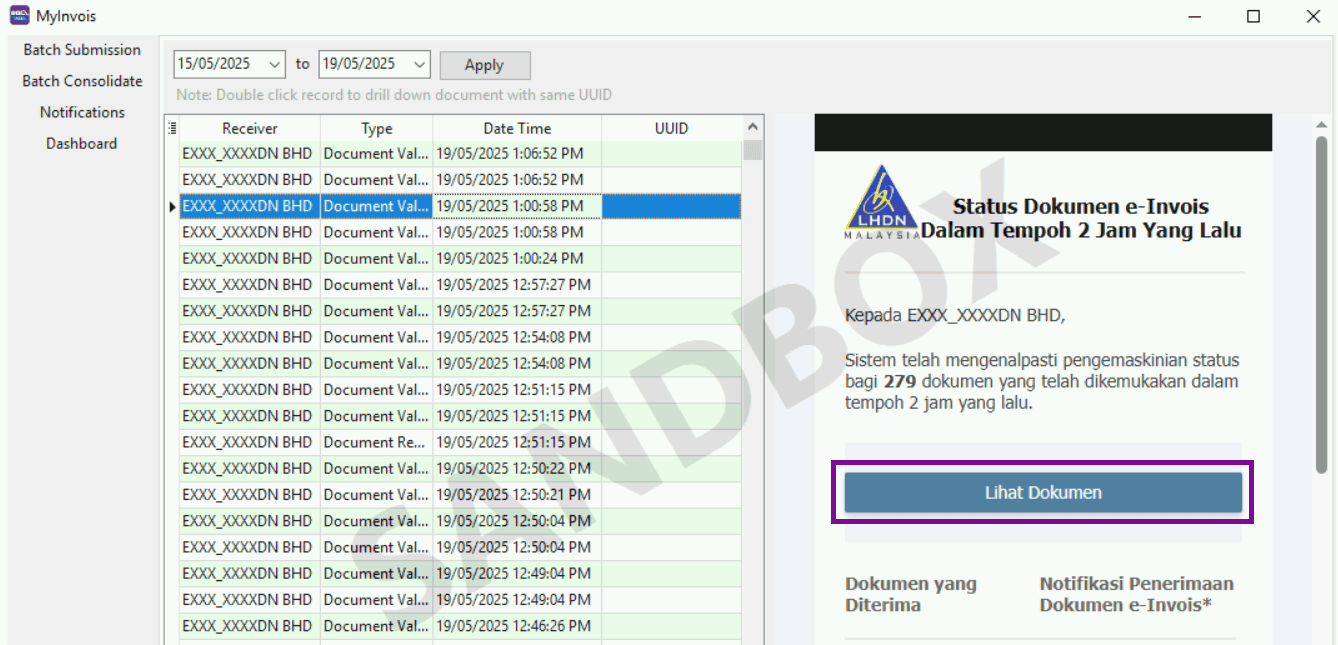Sort by the UUID column header
This screenshot has width=1338, height=645.
coord(672,128)
